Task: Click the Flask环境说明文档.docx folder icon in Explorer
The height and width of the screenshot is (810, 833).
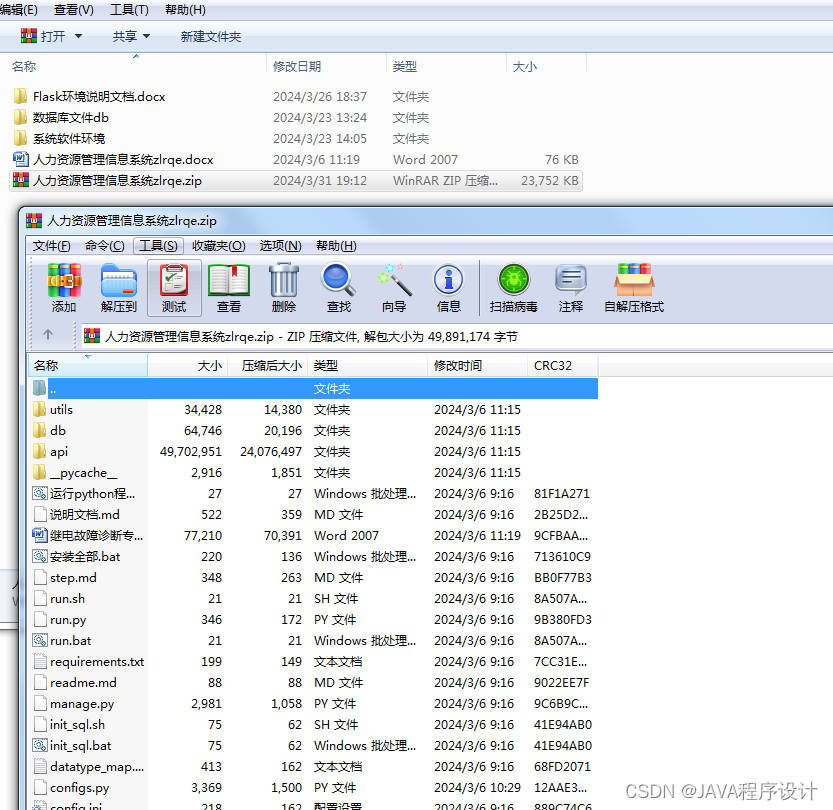Action: click(x=20, y=96)
